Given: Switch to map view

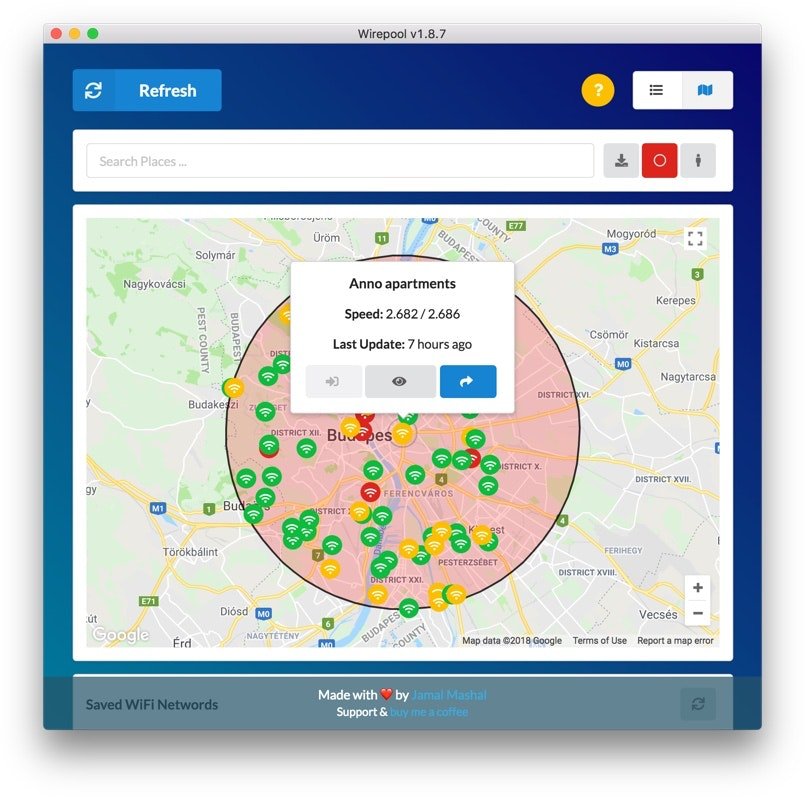Looking at the screenshot, I should pos(707,90).
